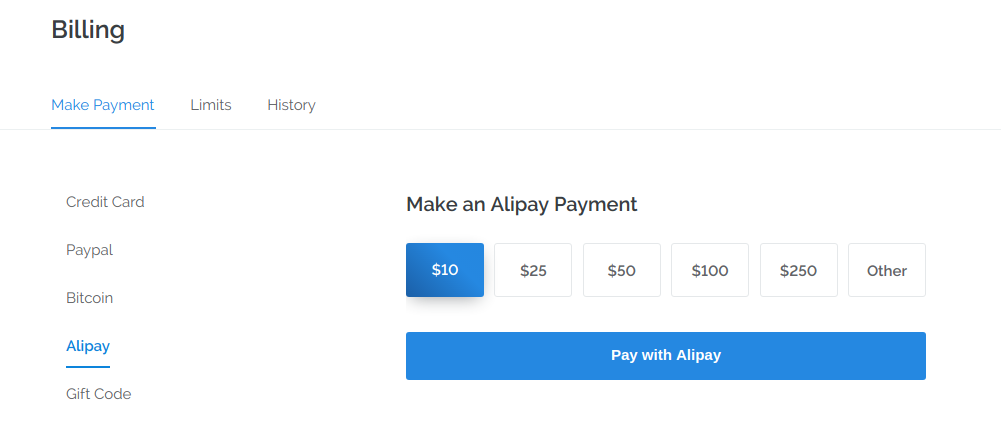Switch to the Make Payment tab
Image resolution: width=1001 pixels, height=445 pixels.
(x=103, y=105)
